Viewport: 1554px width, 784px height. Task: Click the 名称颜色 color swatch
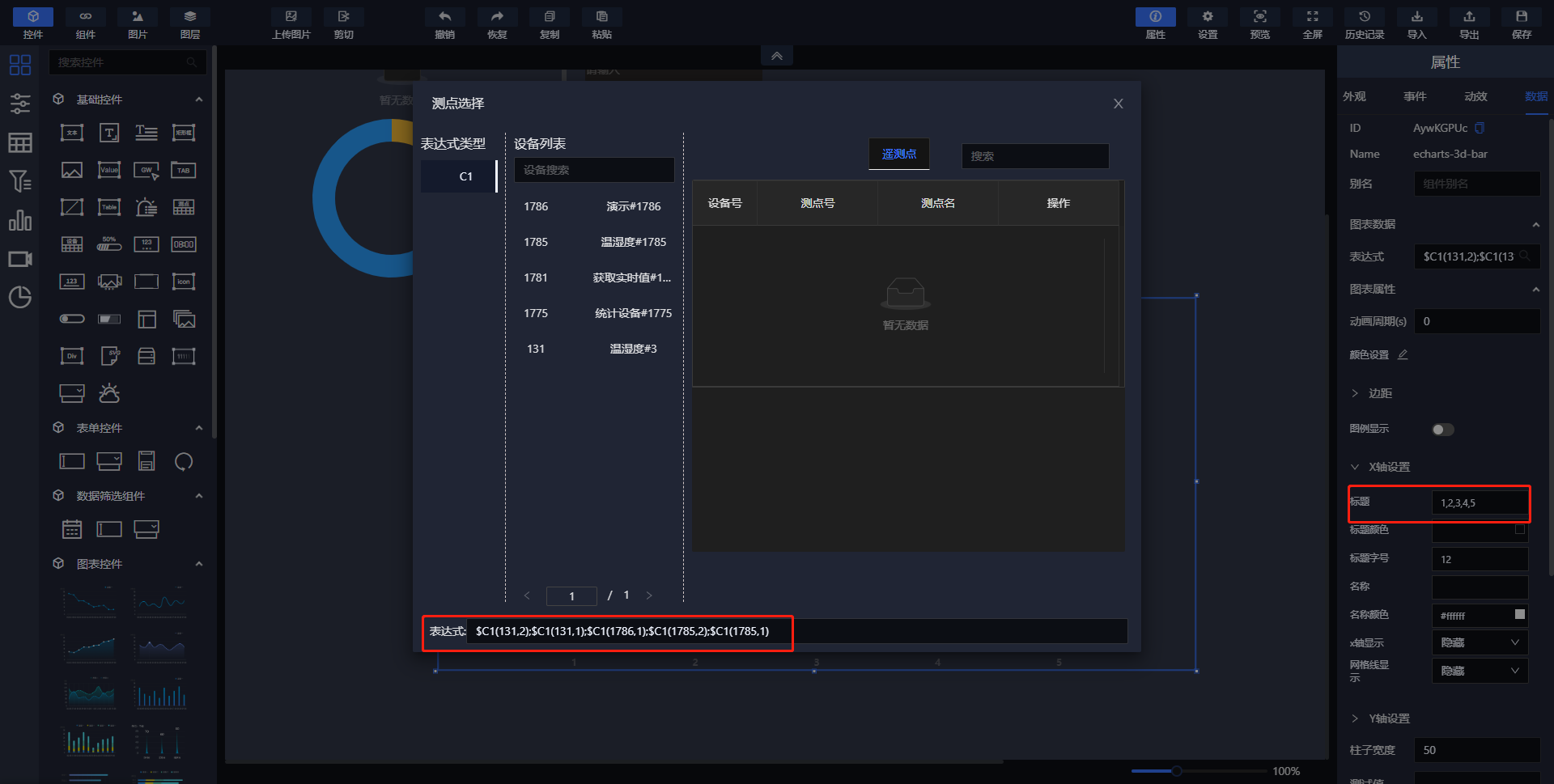tap(1520, 614)
